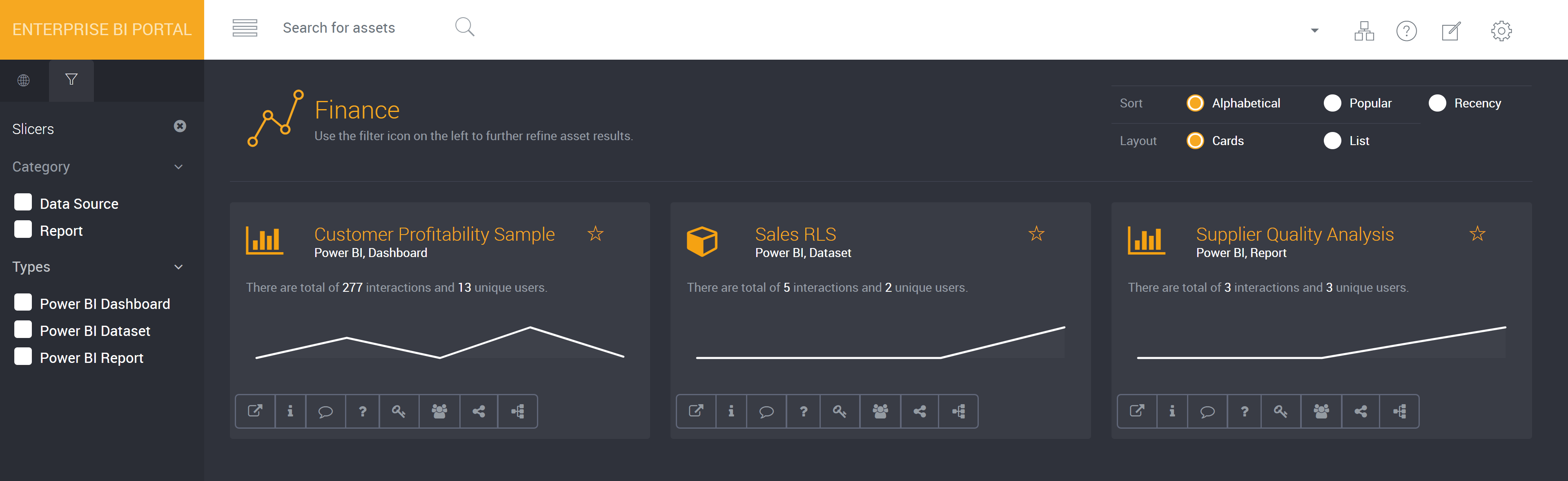This screenshot has height=481, width=1568.
Task: Select Recency sort radio button
Action: [1437, 103]
